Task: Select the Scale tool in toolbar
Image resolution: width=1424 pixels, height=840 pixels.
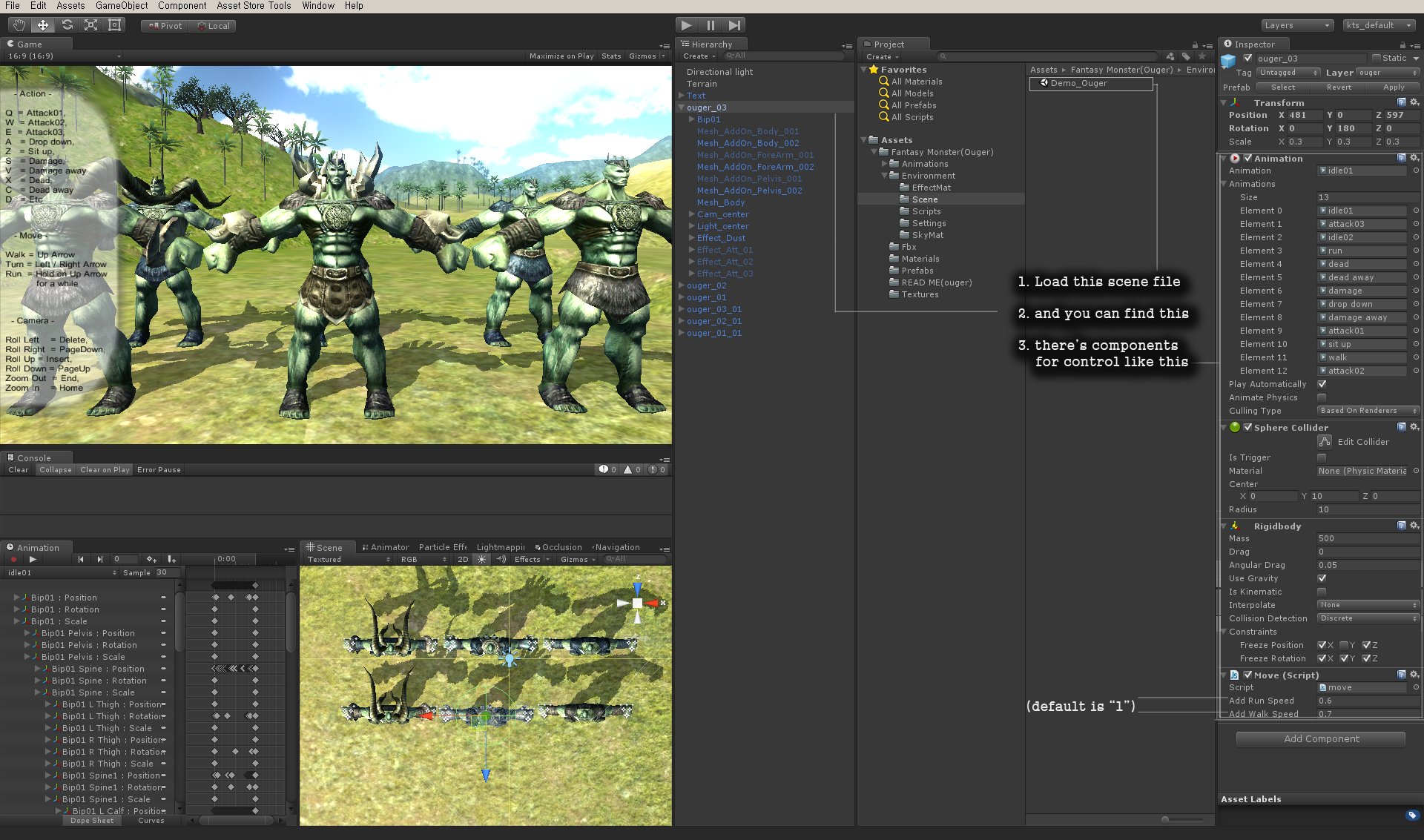Action: pyautogui.click(x=90, y=25)
